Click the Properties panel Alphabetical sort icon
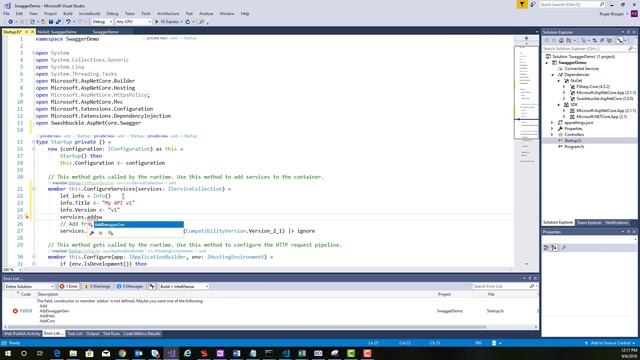This screenshot has height=360, width=640. coord(554,248)
